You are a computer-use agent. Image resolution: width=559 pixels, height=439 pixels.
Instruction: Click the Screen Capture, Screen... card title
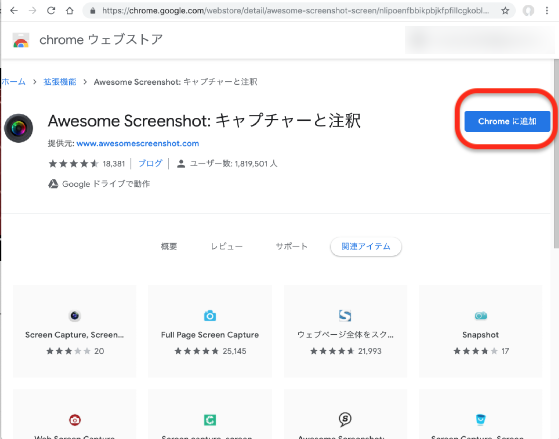pyautogui.click(x=75, y=335)
